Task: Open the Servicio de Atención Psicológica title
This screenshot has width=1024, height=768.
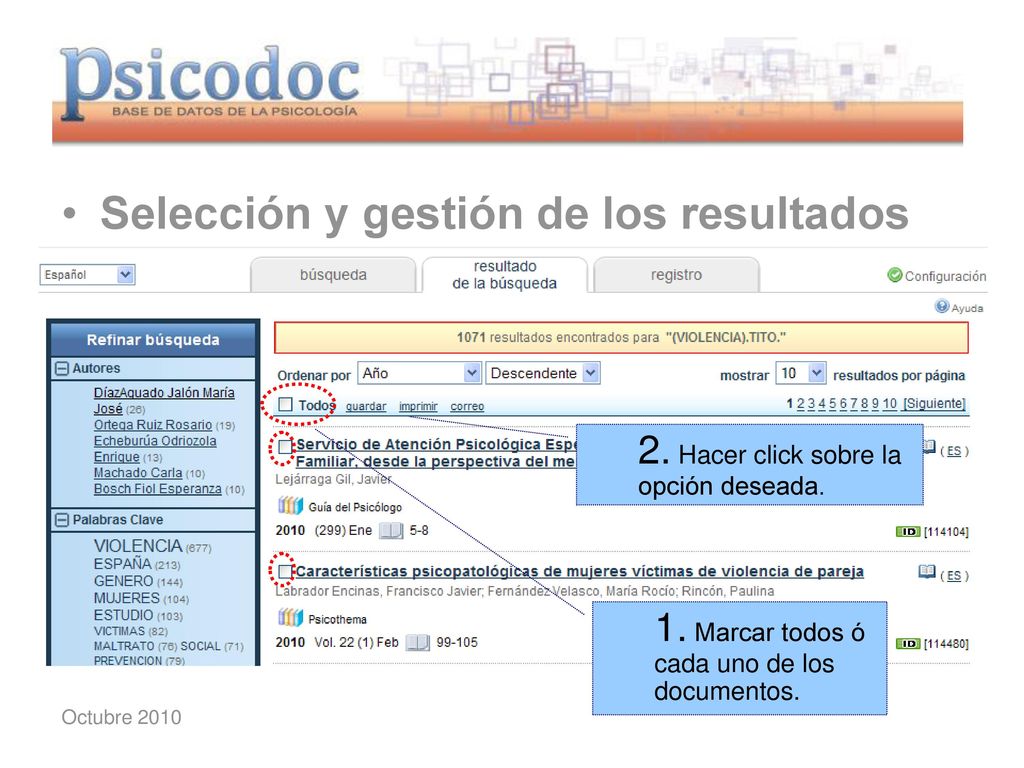Action: pos(436,453)
